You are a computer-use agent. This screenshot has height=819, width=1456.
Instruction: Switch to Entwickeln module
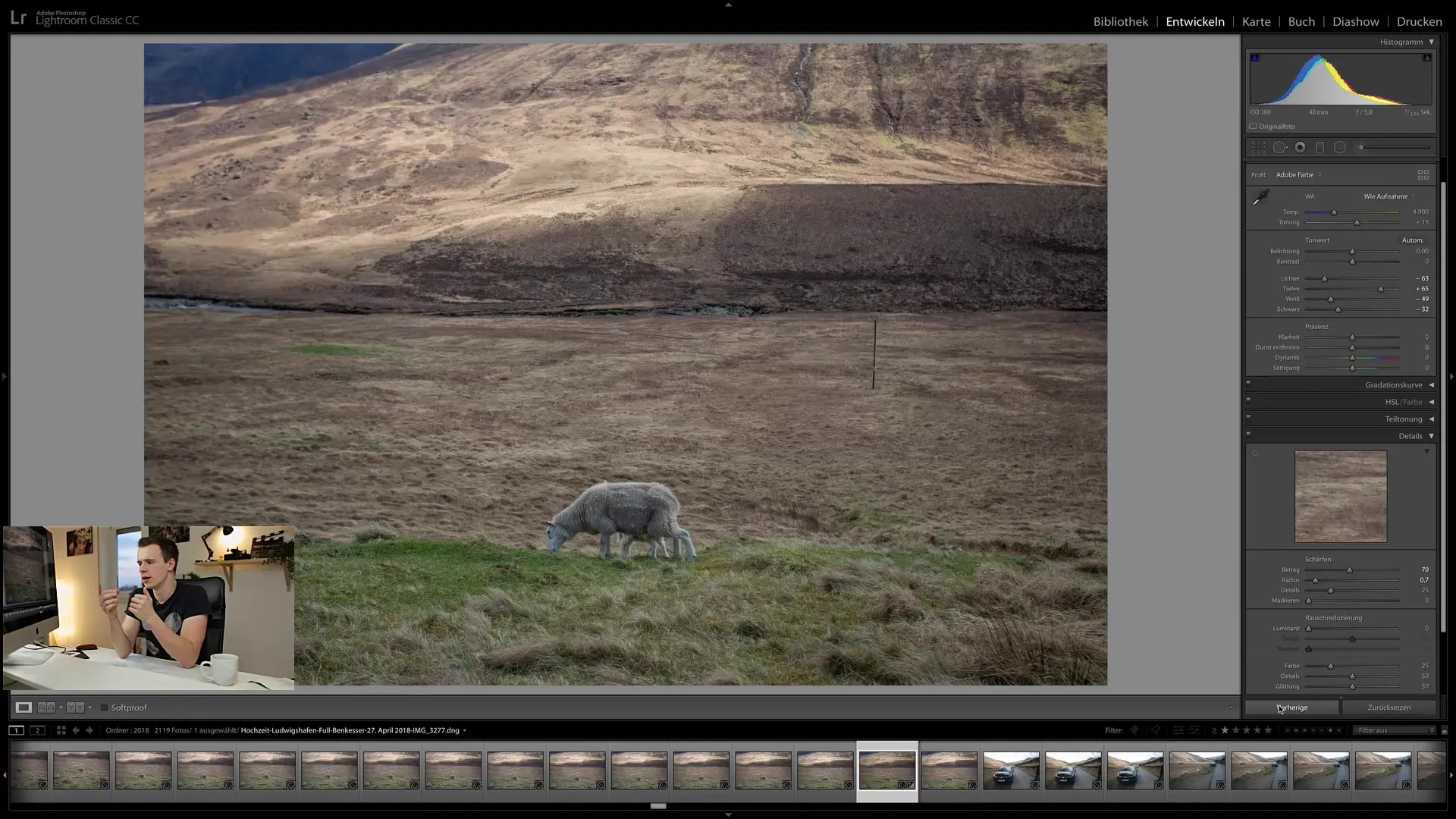[1195, 21]
